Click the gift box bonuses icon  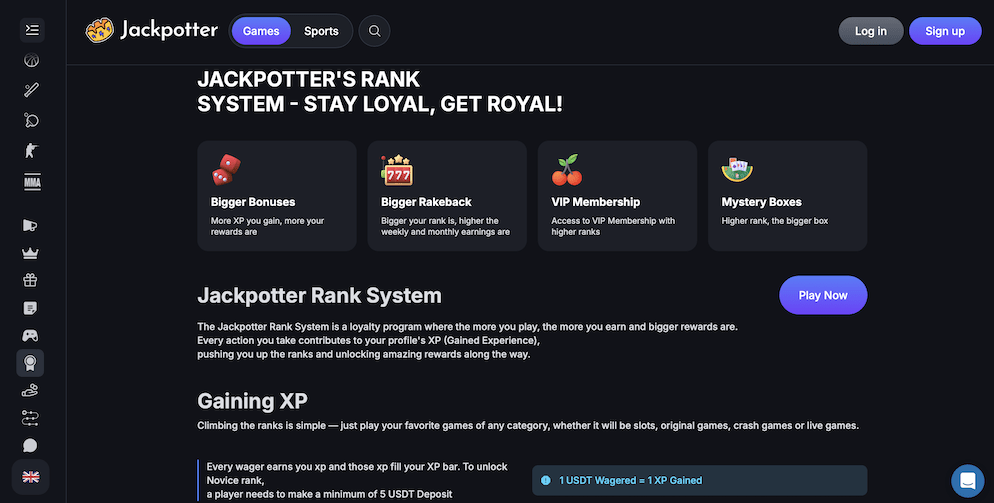[x=31, y=280]
